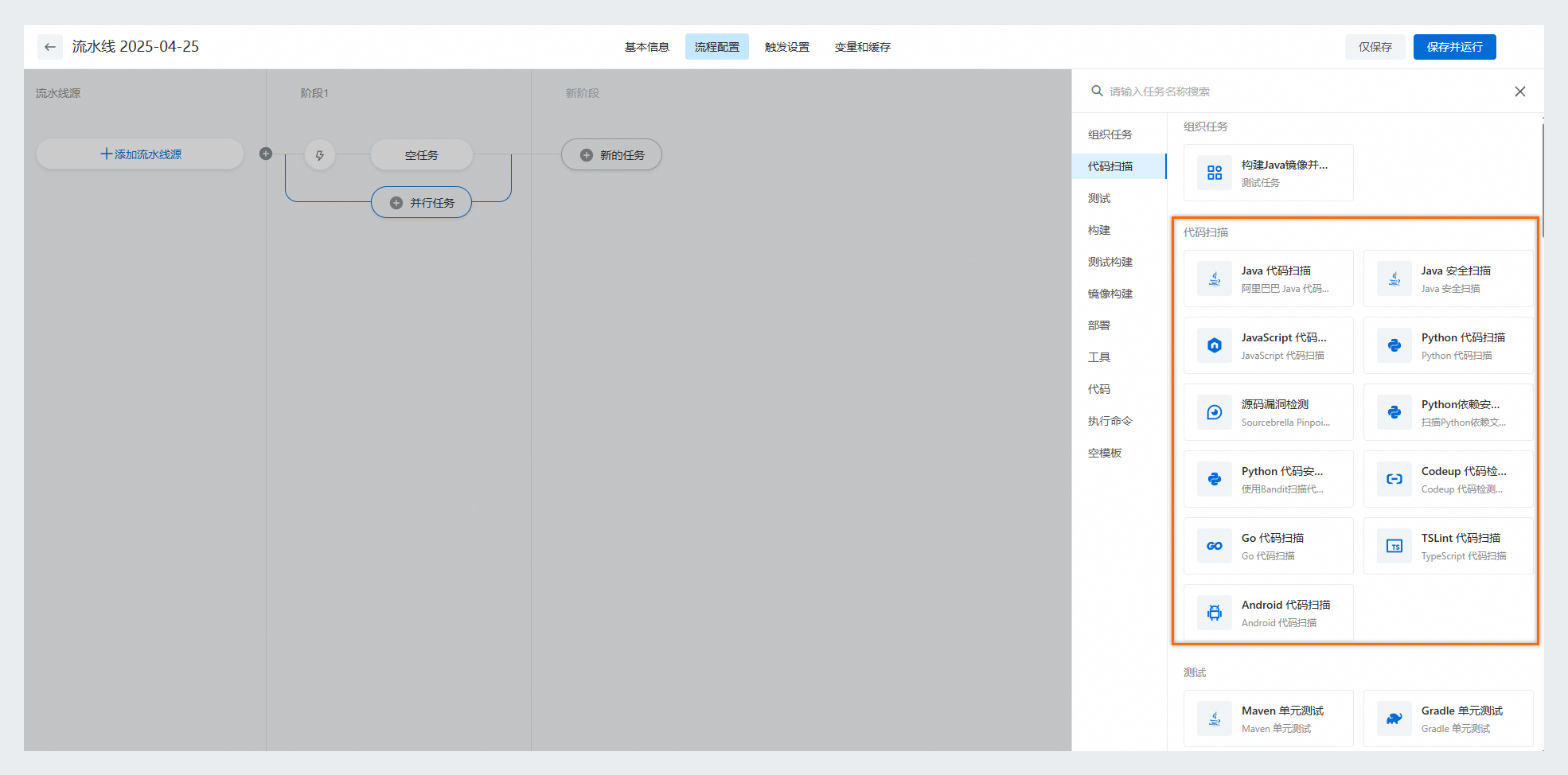1568x775 pixels.
Task: Switch to 流程配置 tab
Action: click(717, 47)
